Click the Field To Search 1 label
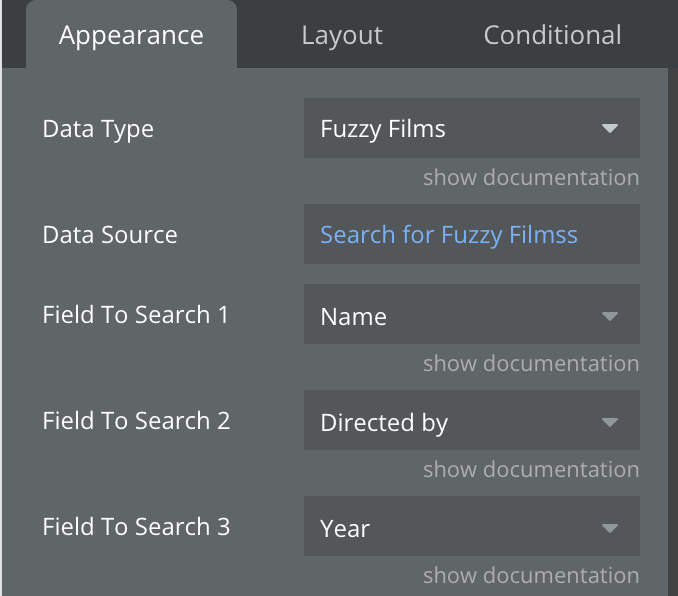 click(x=136, y=315)
